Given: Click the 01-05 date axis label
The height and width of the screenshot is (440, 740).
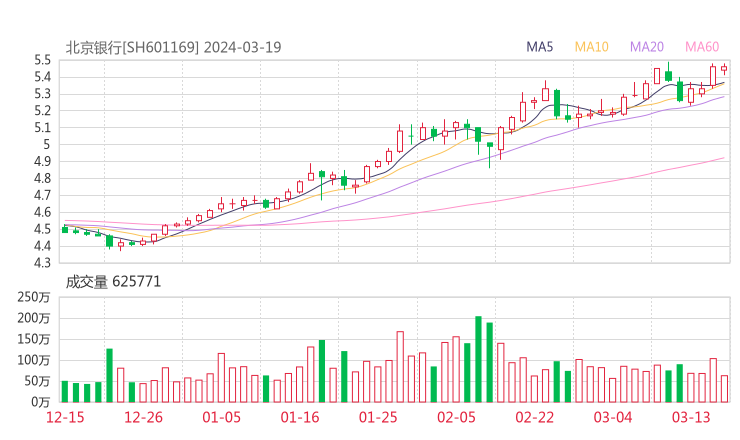Looking at the screenshot, I should click(221, 417).
